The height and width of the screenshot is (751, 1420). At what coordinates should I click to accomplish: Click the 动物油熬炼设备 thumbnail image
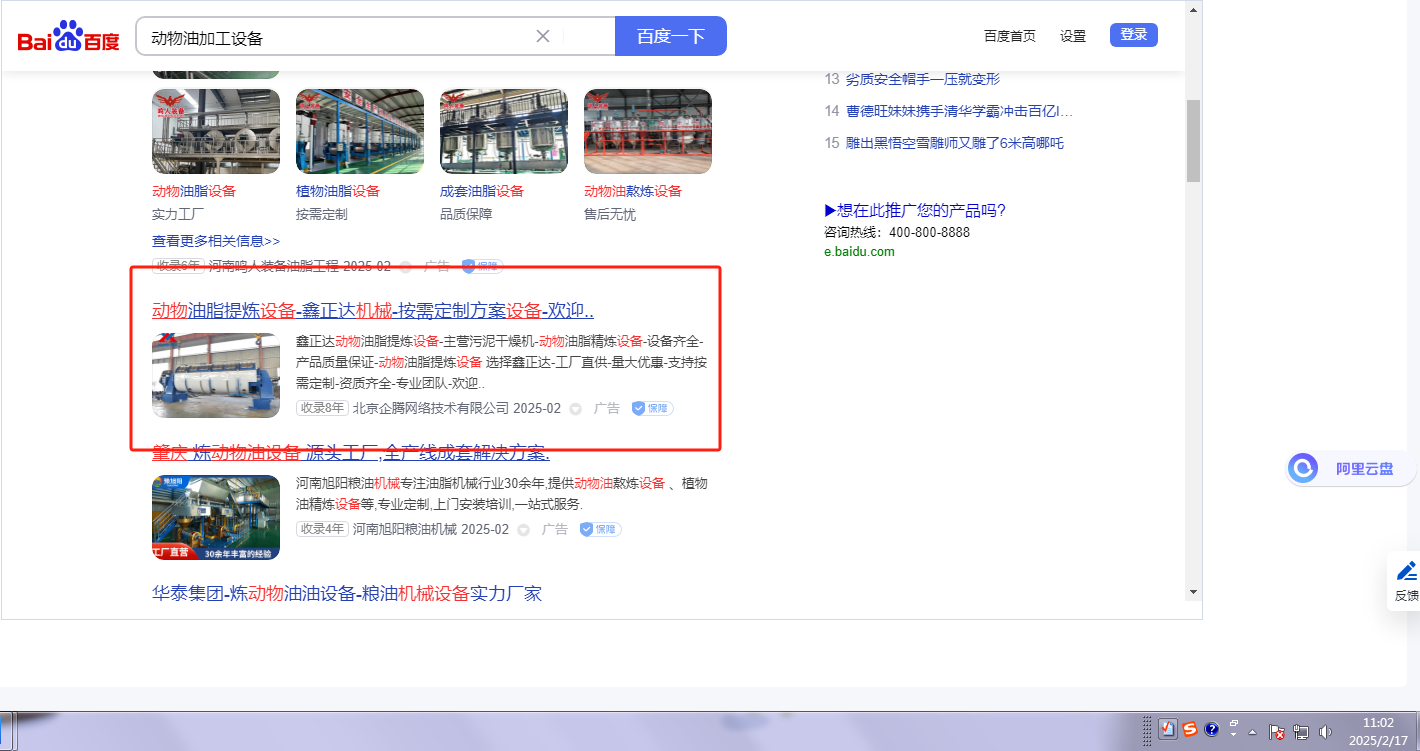coord(648,132)
